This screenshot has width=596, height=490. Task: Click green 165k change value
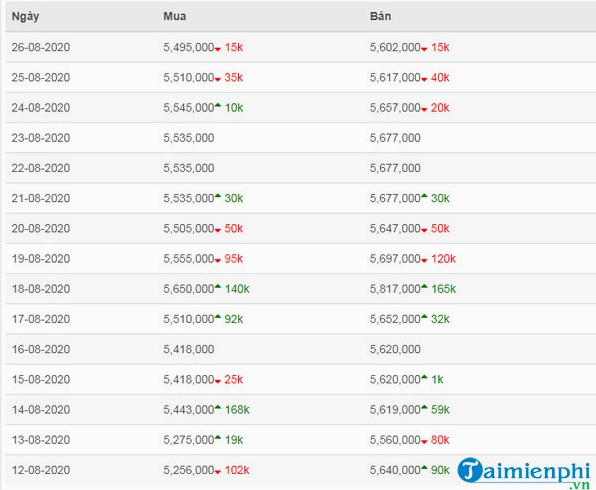click(443, 289)
